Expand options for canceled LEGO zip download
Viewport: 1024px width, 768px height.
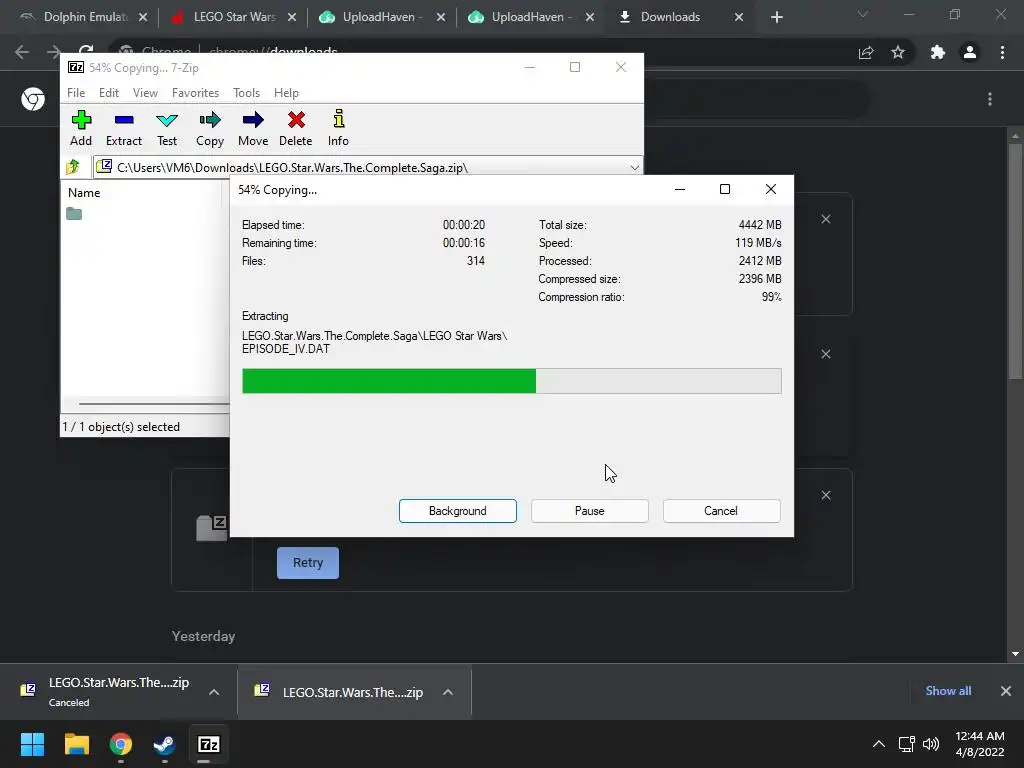point(214,692)
